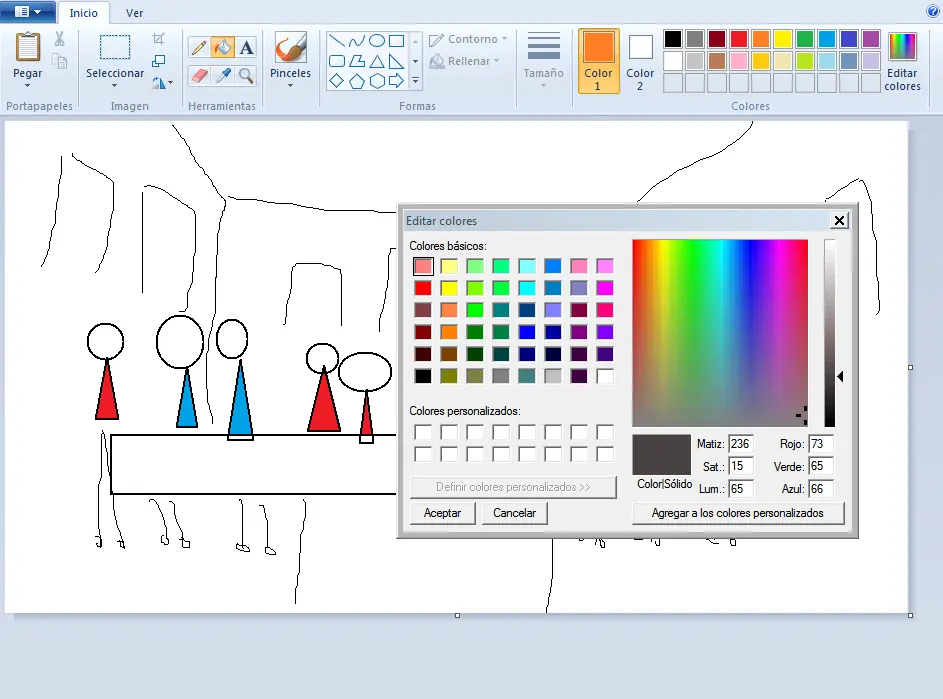943x699 pixels.
Task: Open the Seleccionar dropdown arrow
Action: point(115,85)
